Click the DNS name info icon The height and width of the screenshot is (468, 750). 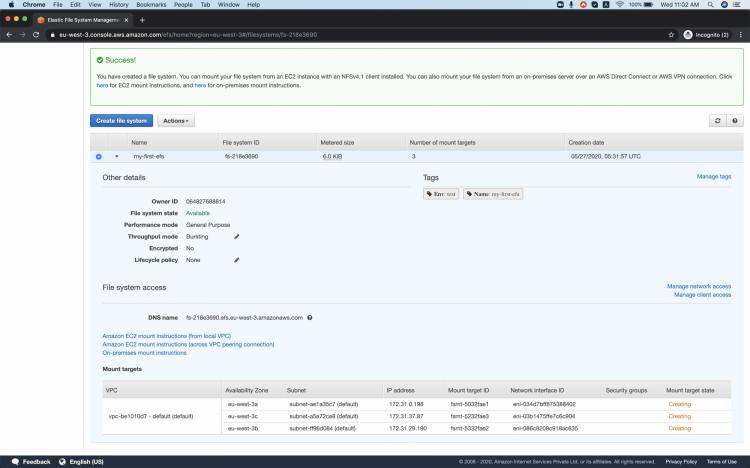click(310, 317)
